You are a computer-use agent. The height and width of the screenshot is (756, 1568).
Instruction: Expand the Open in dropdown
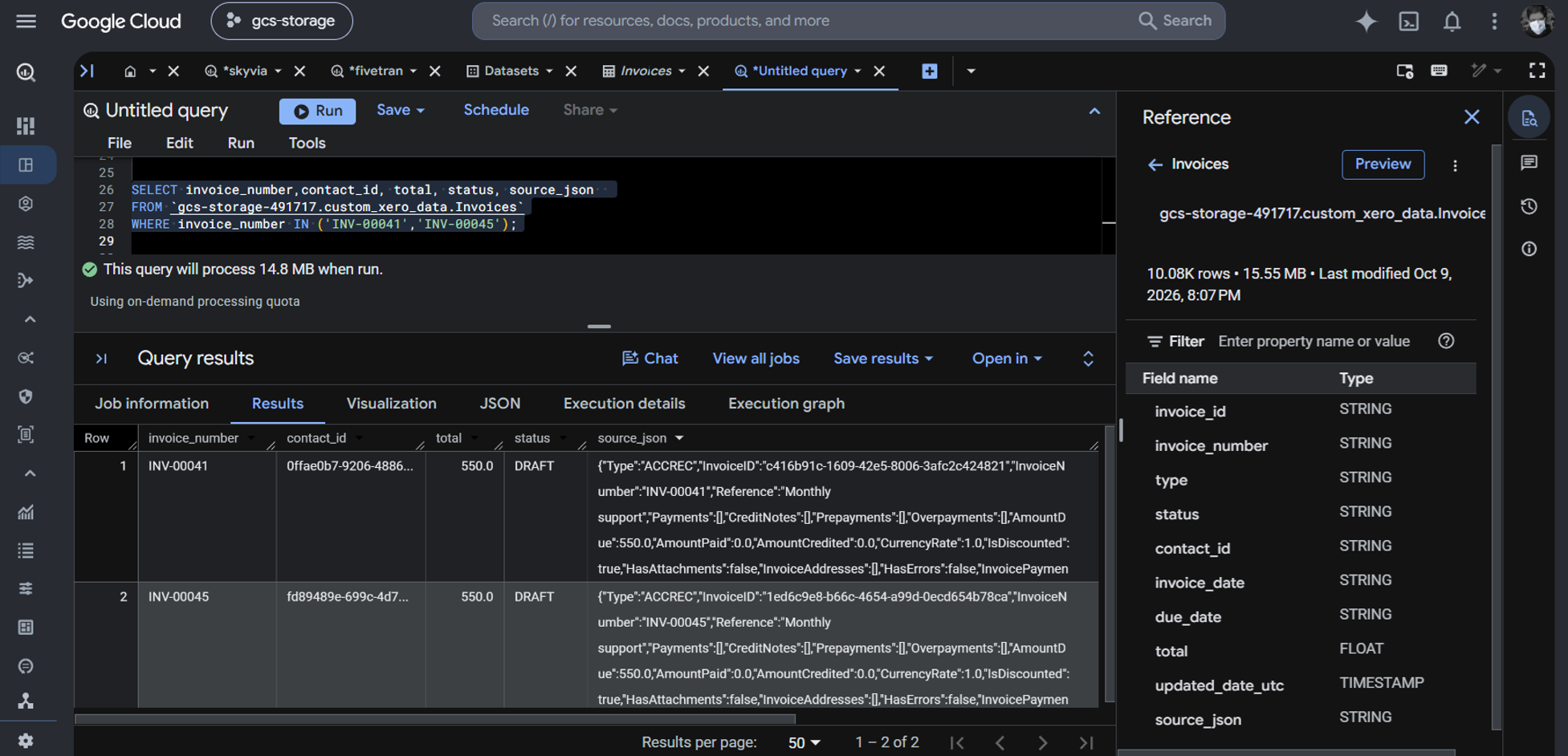1007,359
